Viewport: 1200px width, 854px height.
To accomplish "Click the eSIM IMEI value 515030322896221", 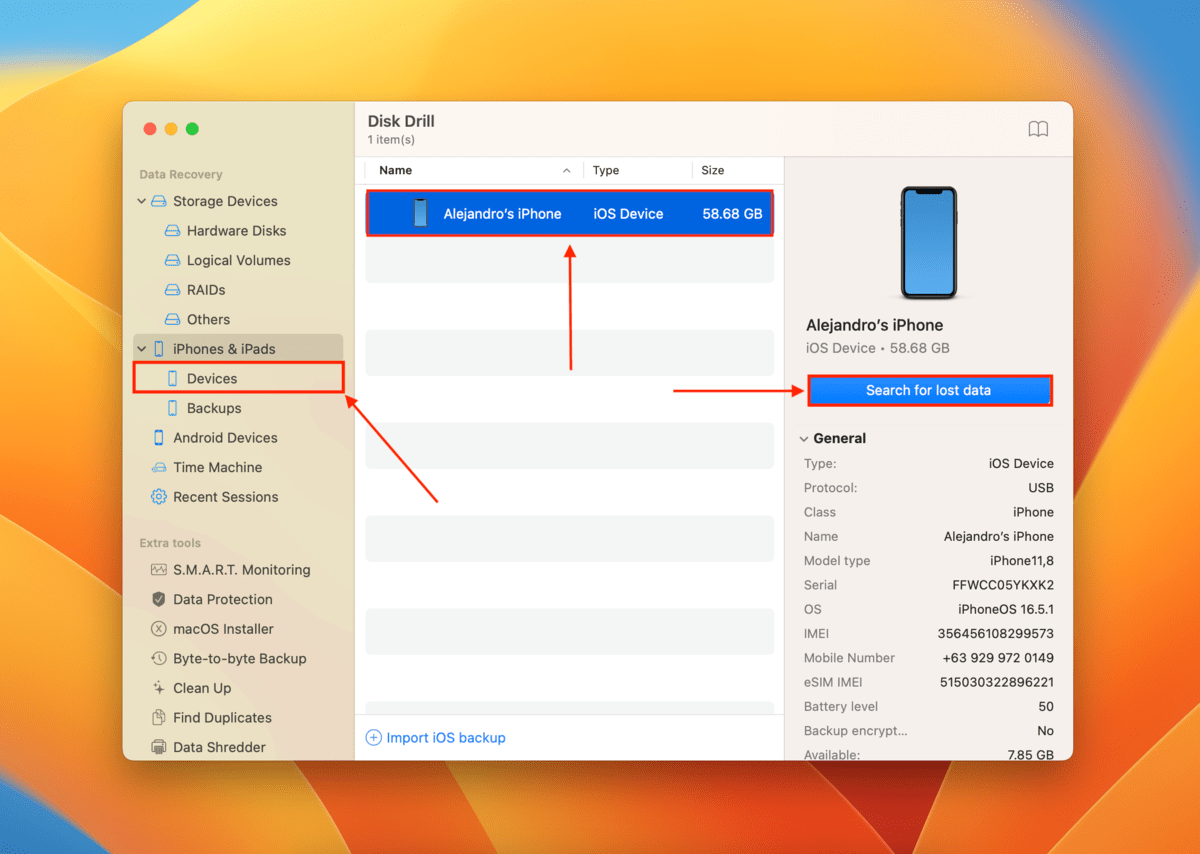I will [996, 682].
